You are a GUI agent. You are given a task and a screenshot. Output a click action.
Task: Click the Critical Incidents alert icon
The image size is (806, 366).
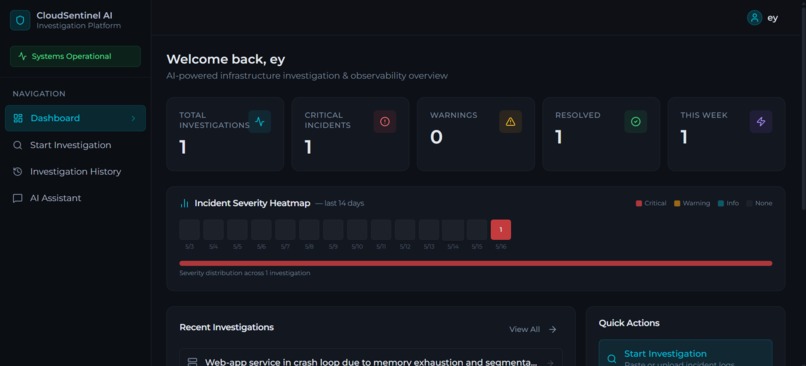click(x=385, y=122)
